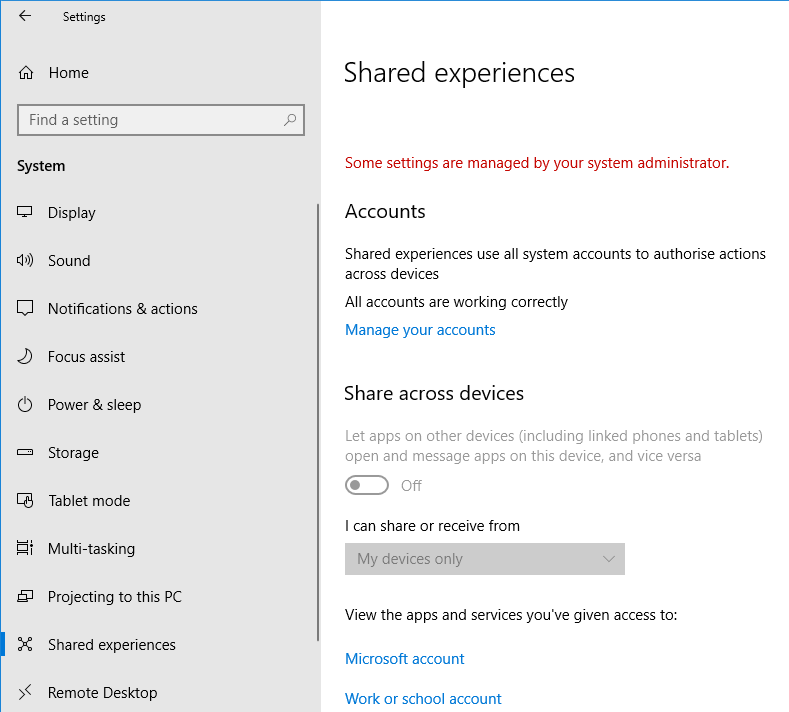Toggle the Share across devices switch

tap(367, 485)
